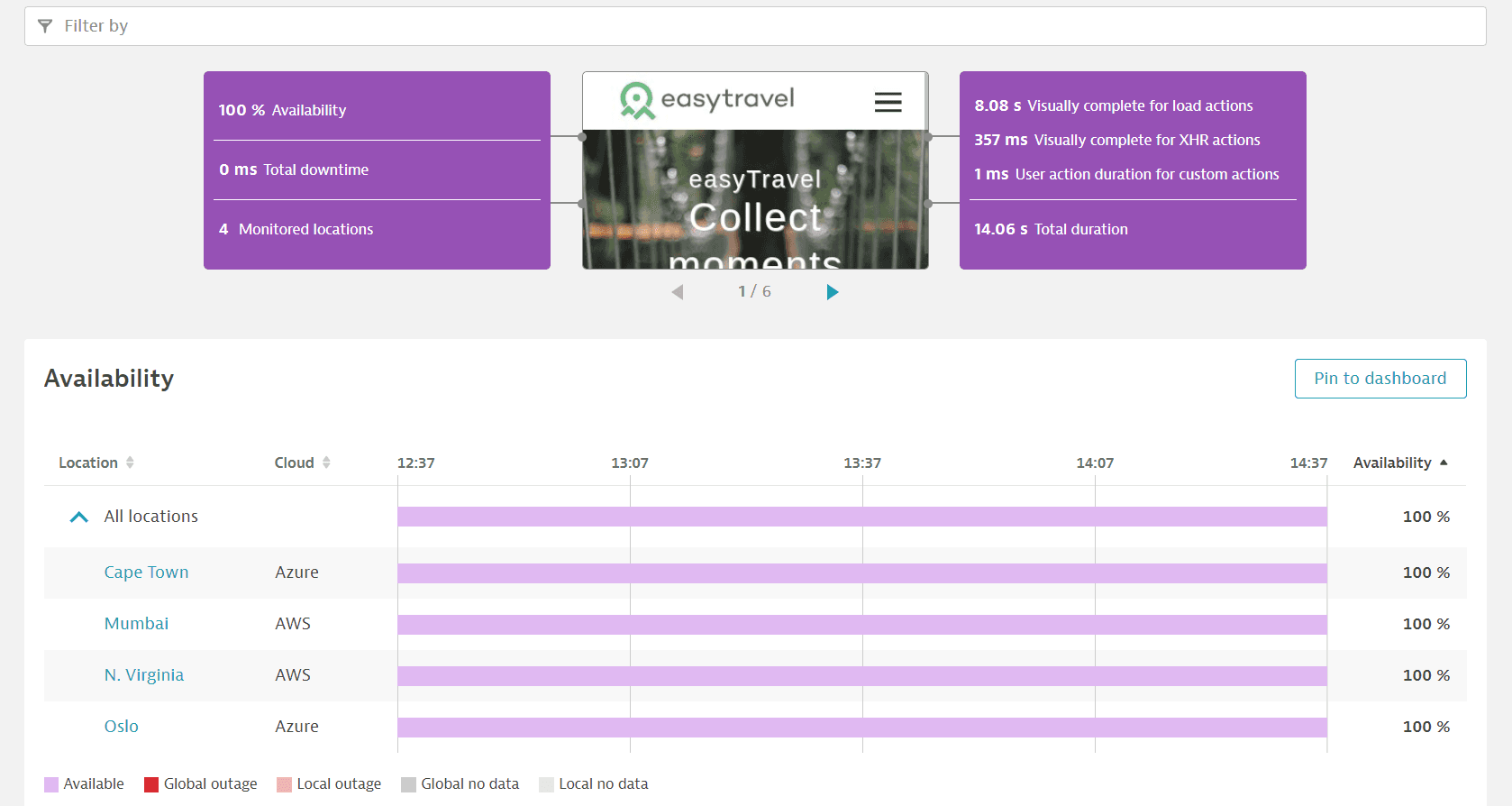
Task: Open the Oslo location link
Action: click(121, 727)
